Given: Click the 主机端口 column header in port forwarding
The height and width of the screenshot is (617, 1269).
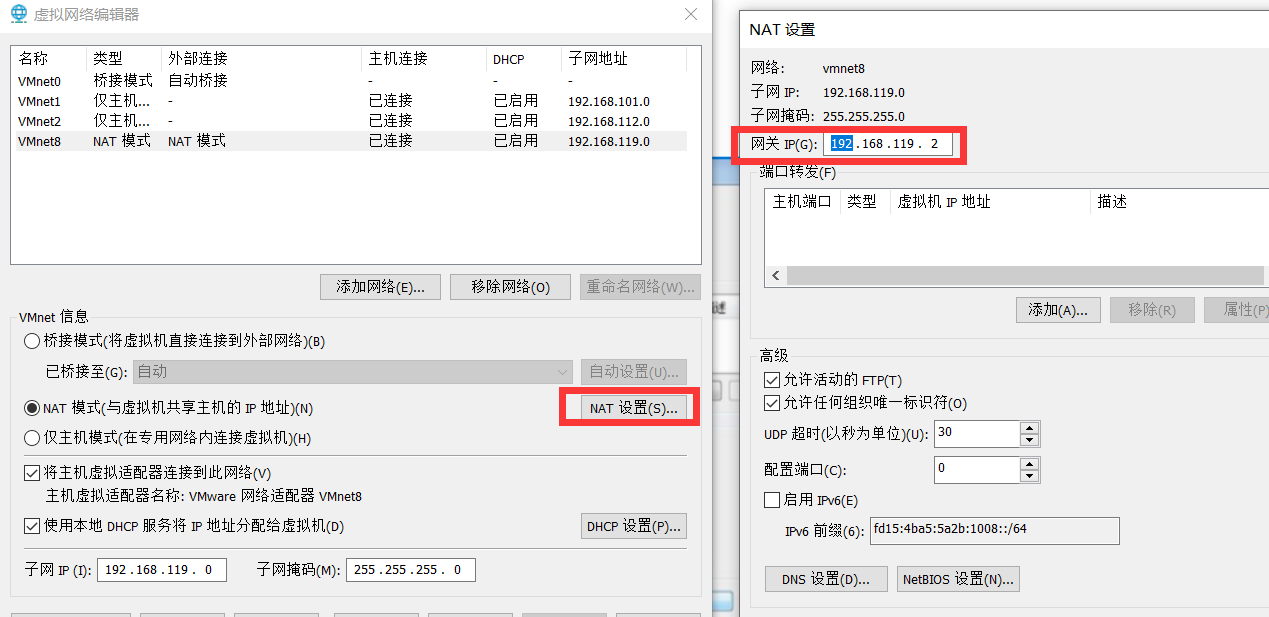Looking at the screenshot, I should 803,202.
